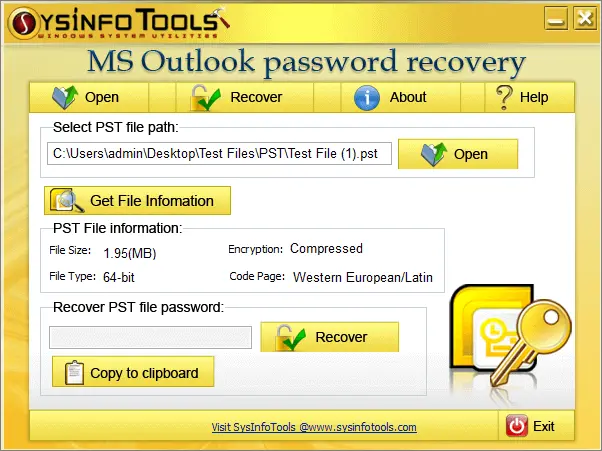Click the recovered password text field
This screenshot has height=451, width=602.
click(x=150, y=337)
